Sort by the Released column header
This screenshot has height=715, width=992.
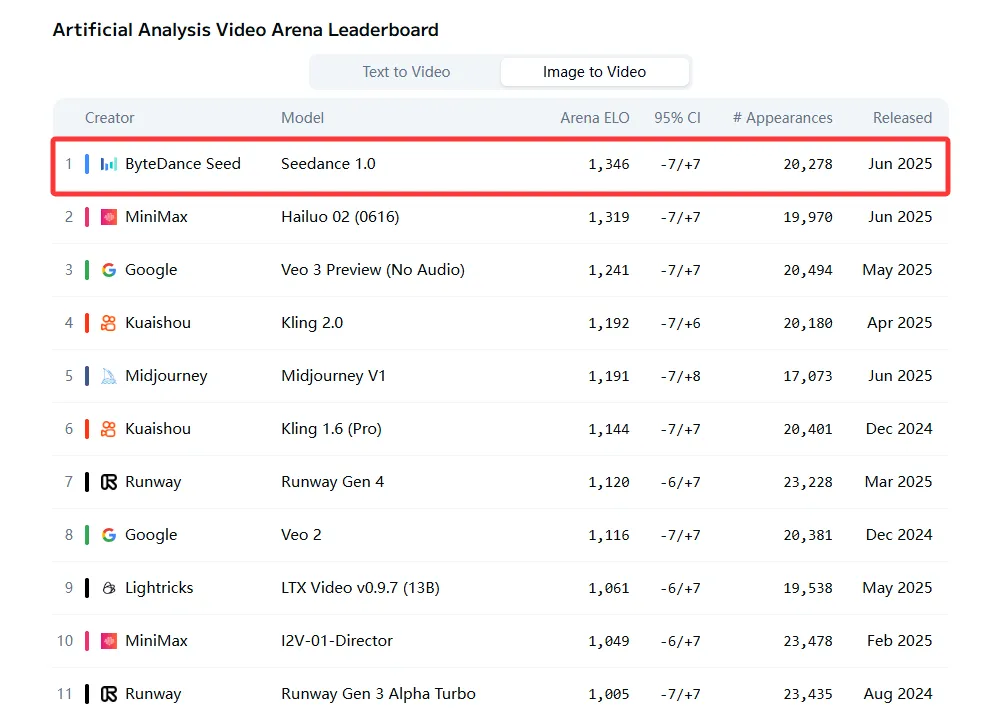click(x=902, y=117)
